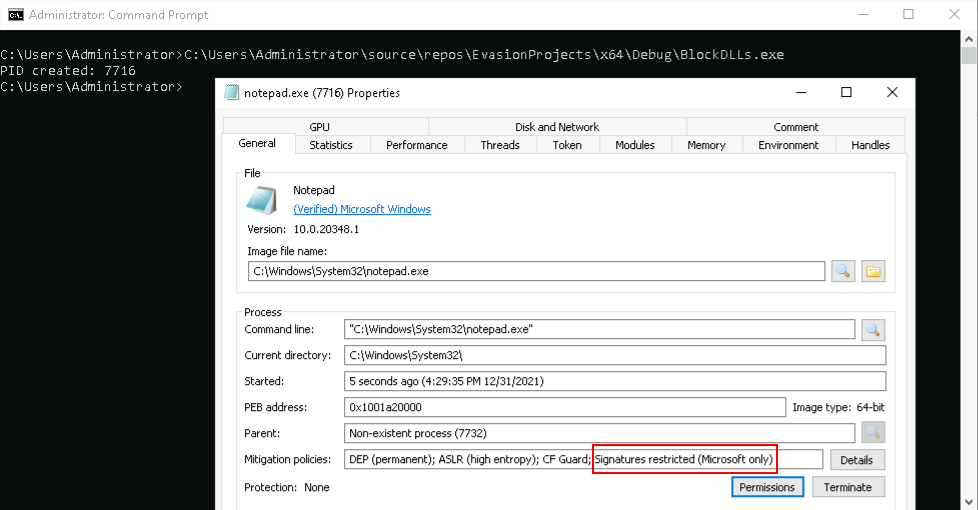978x510 pixels.
Task: Click the Details button for mitigation policies
Action: click(x=857, y=460)
